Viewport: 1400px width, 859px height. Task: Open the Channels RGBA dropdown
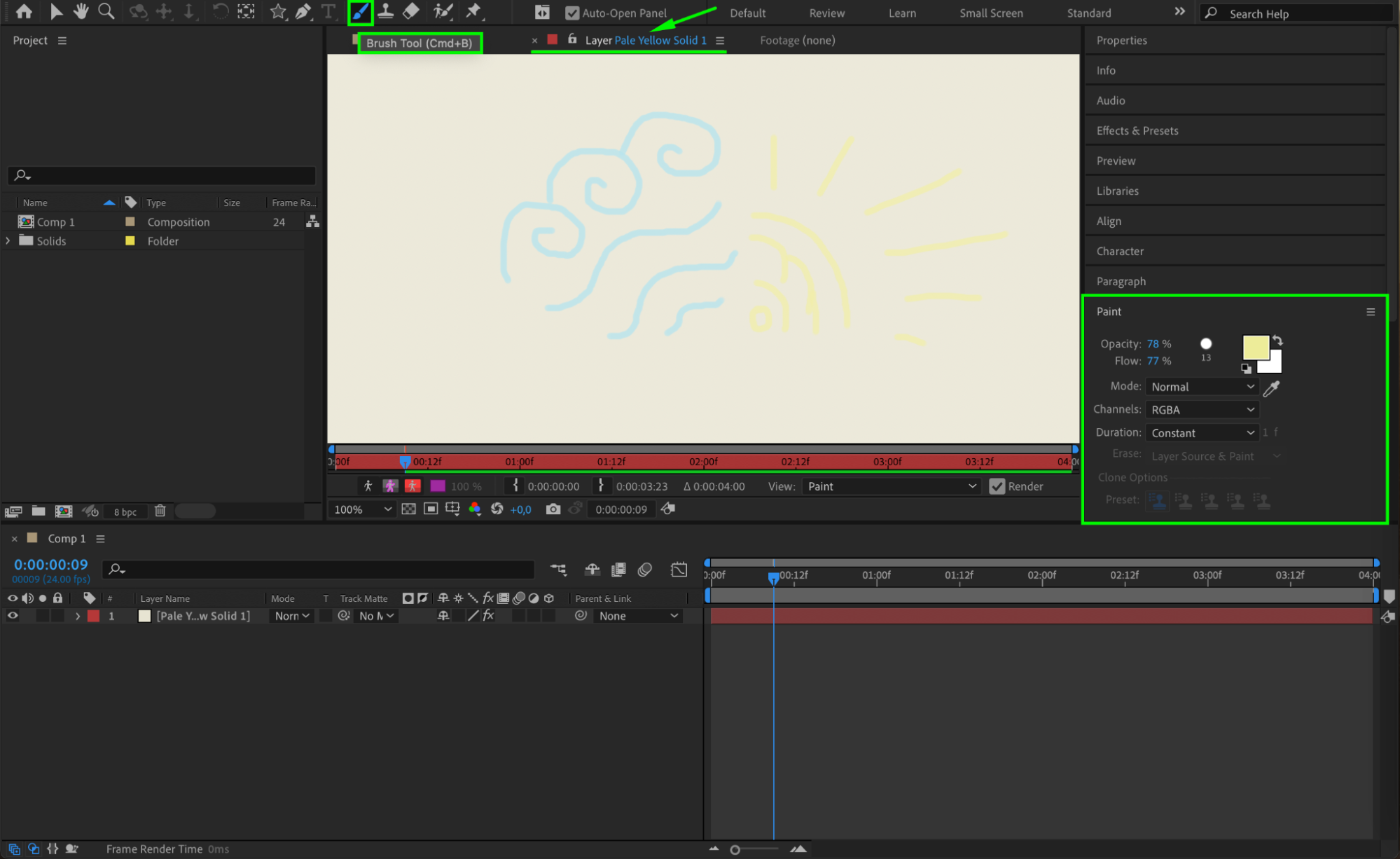click(x=1202, y=410)
